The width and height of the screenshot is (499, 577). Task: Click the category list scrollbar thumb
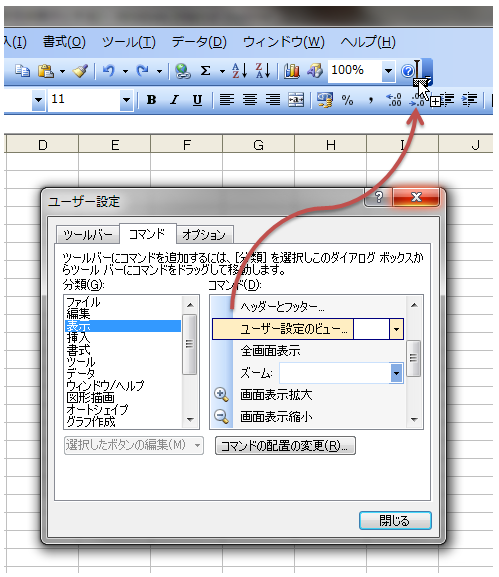coord(190,344)
